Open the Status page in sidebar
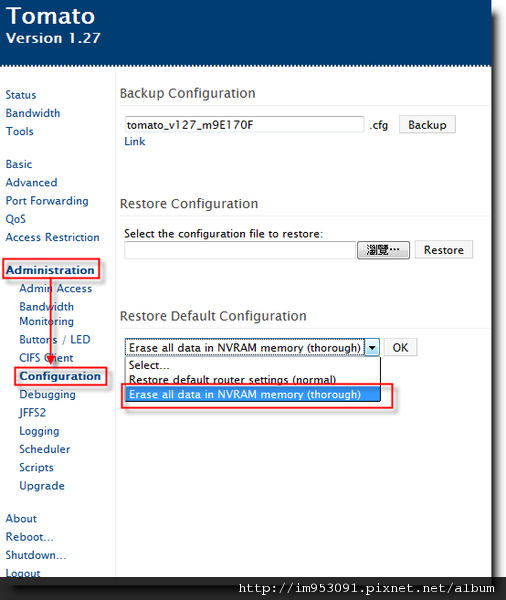This screenshot has height=600, width=506. [x=21, y=95]
